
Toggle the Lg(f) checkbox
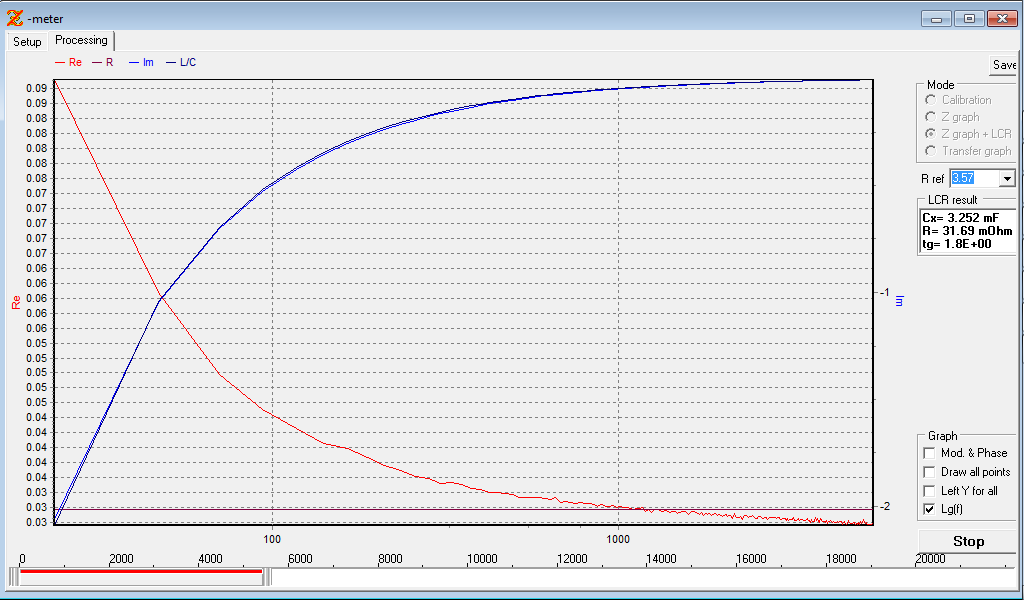coord(929,509)
